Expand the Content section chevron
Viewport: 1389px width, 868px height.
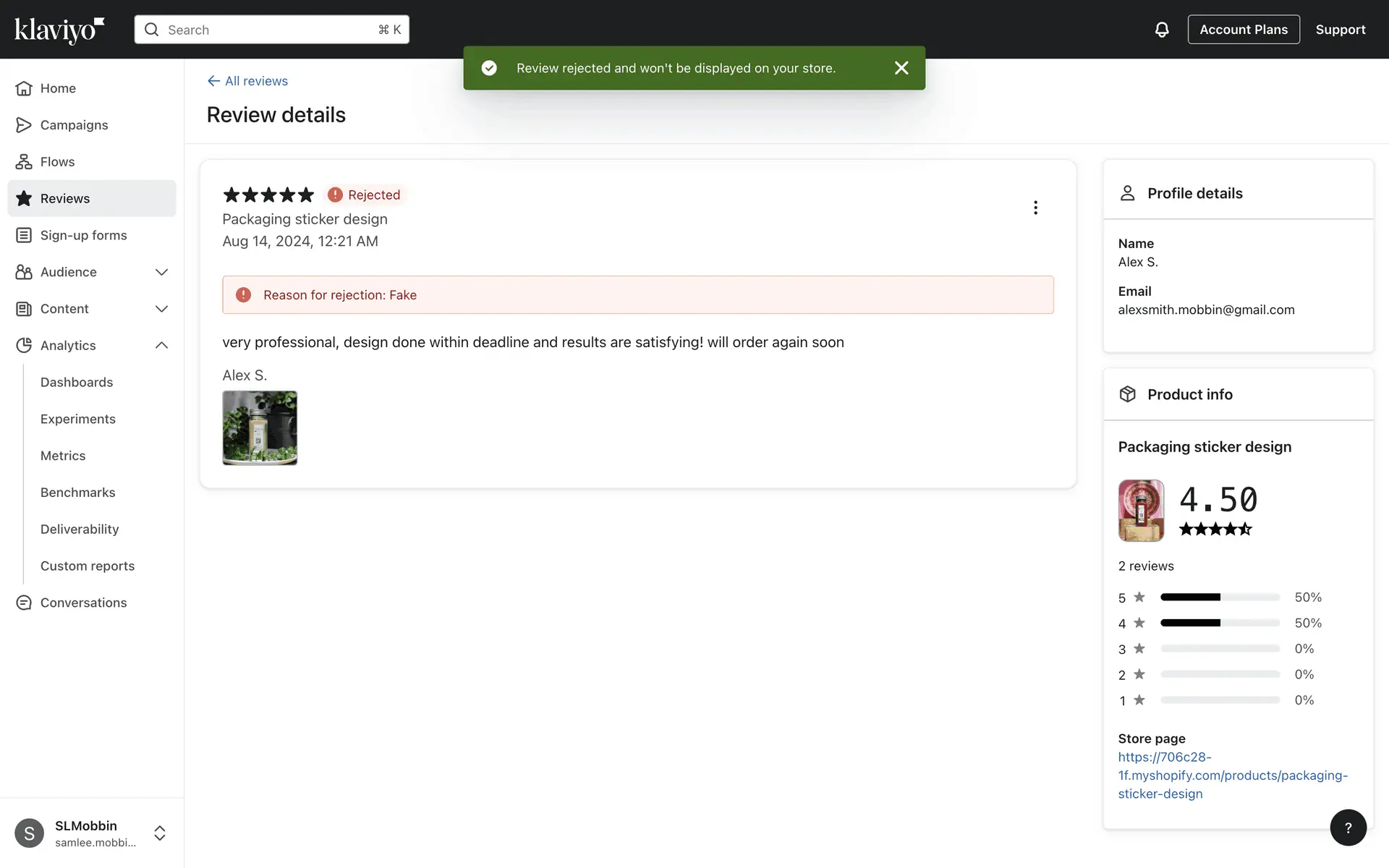[x=161, y=309]
